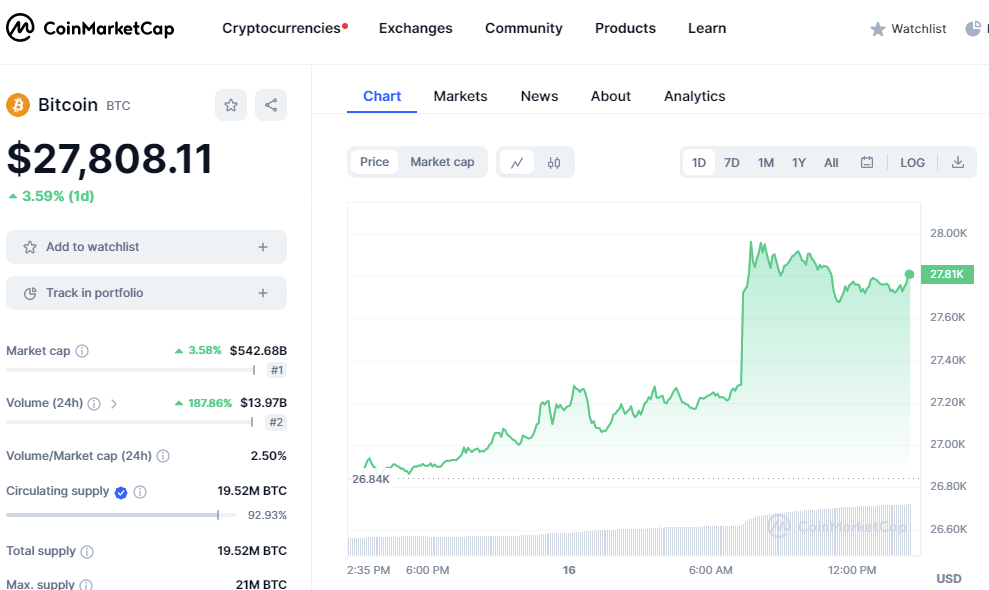The height and width of the screenshot is (590, 989).
Task: Open the share icon button
Action: (271, 105)
